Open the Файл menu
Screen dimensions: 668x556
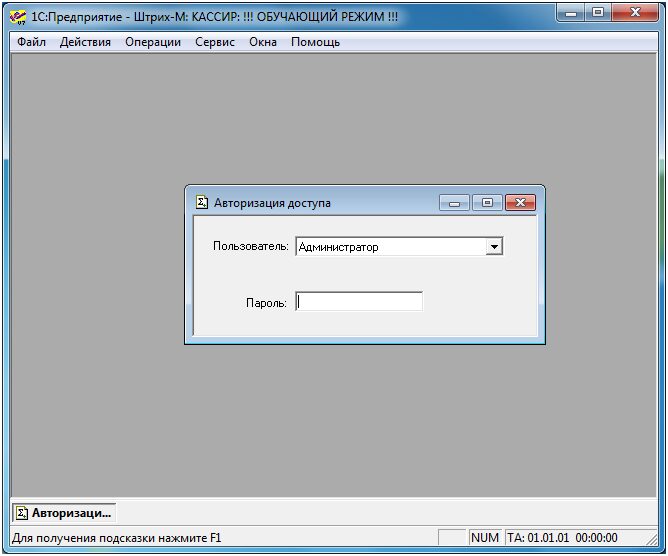31,42
